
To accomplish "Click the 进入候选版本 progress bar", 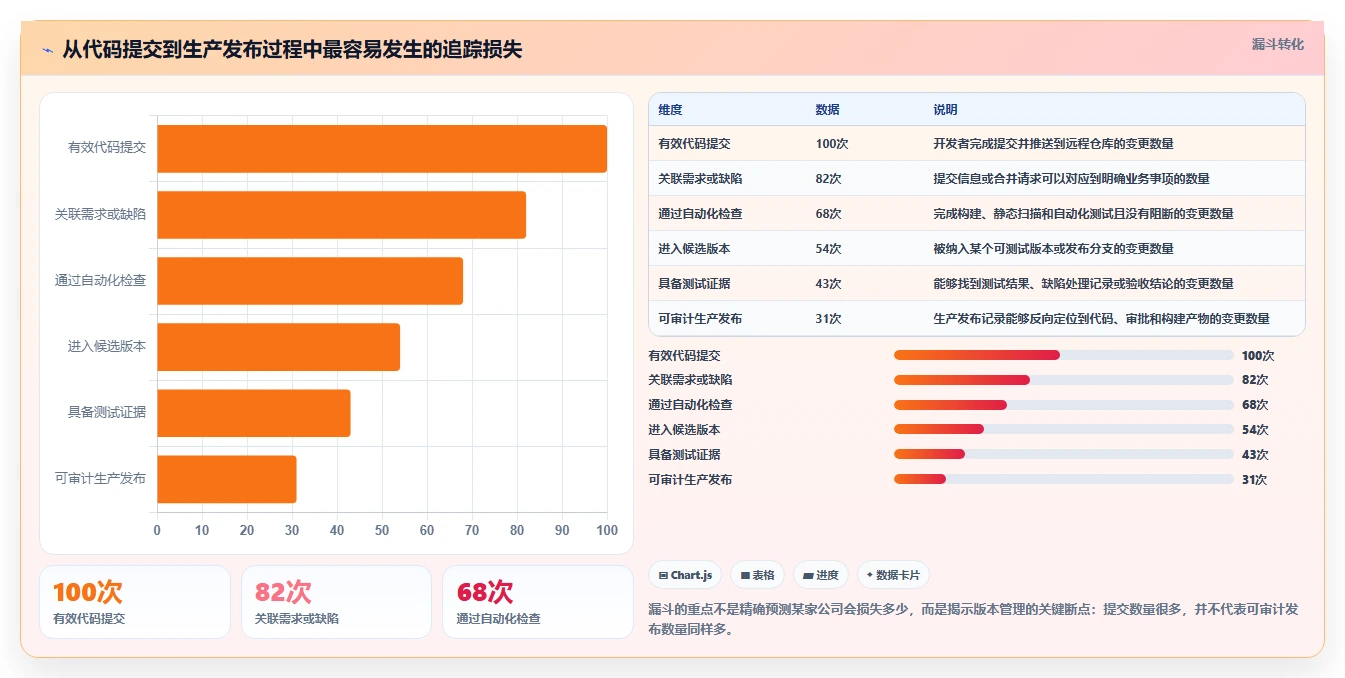I will (1064, 429).
